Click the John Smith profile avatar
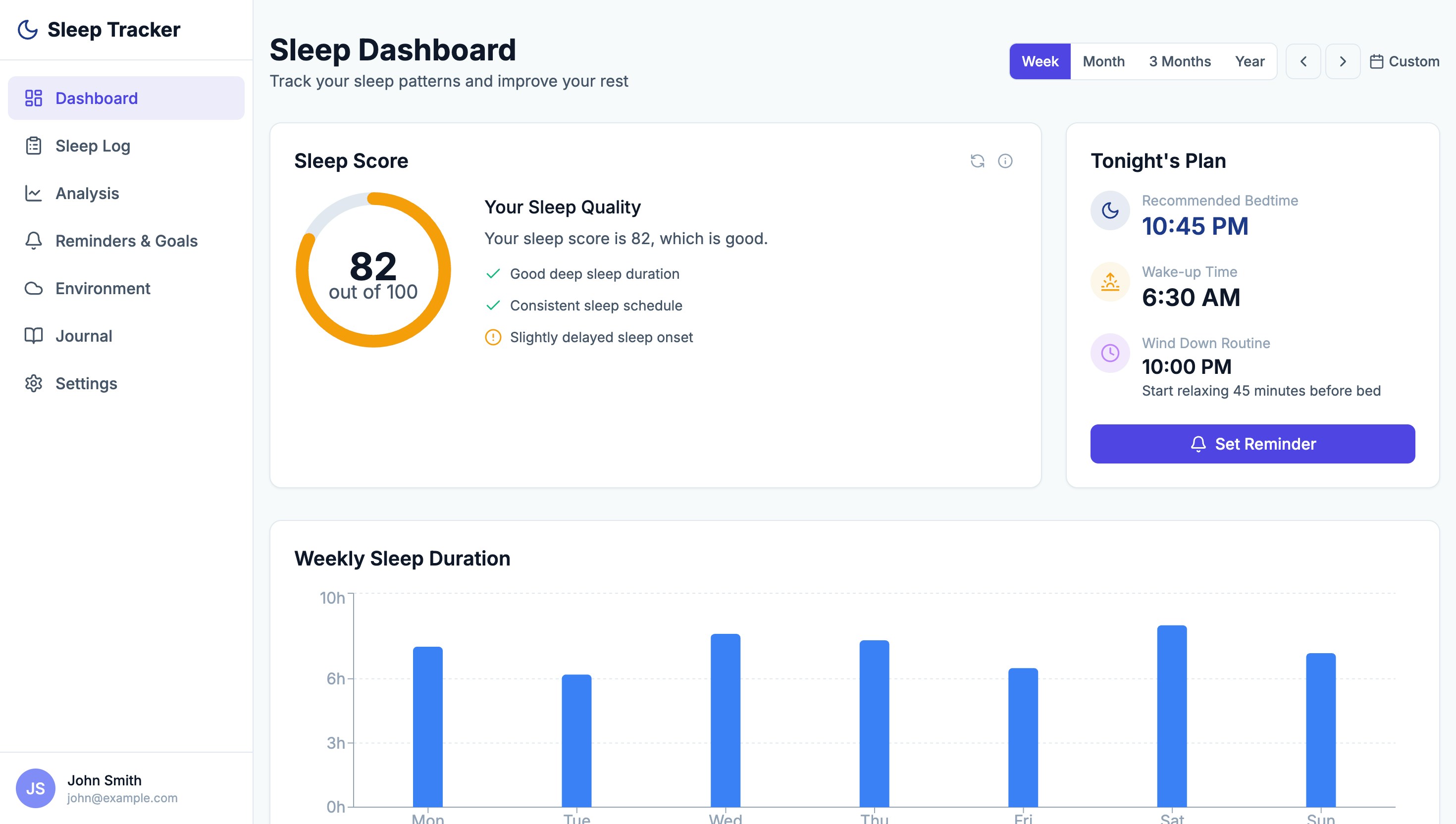Viewport: 1456px width, 824px height. [36, 788]
